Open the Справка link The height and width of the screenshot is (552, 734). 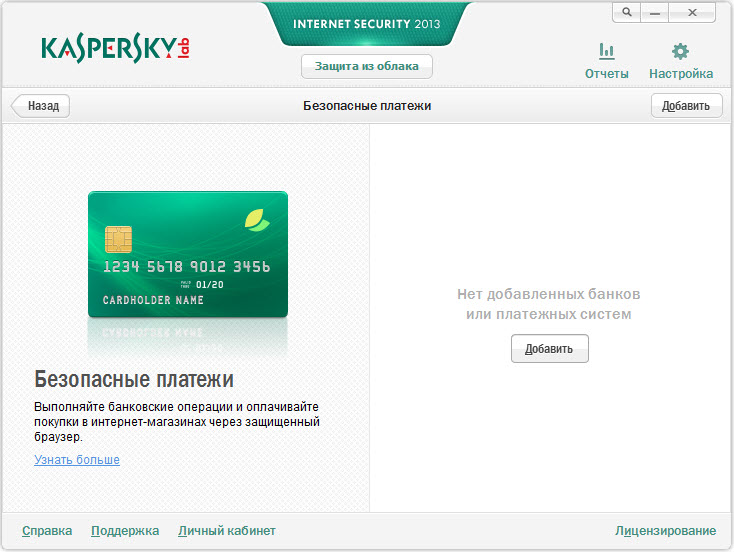47,530
